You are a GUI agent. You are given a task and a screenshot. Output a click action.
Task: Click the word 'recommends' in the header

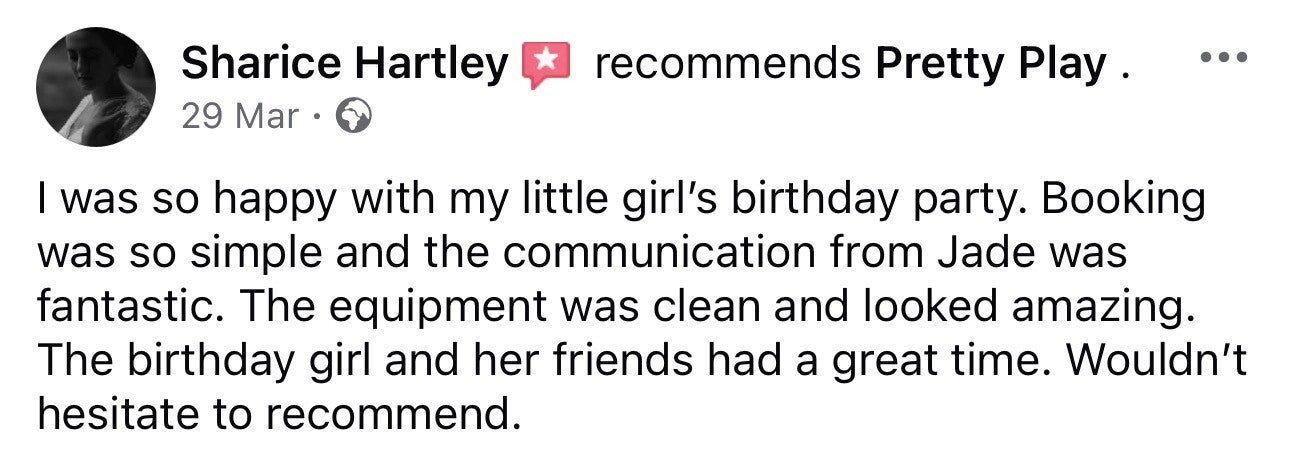(728, 65)
